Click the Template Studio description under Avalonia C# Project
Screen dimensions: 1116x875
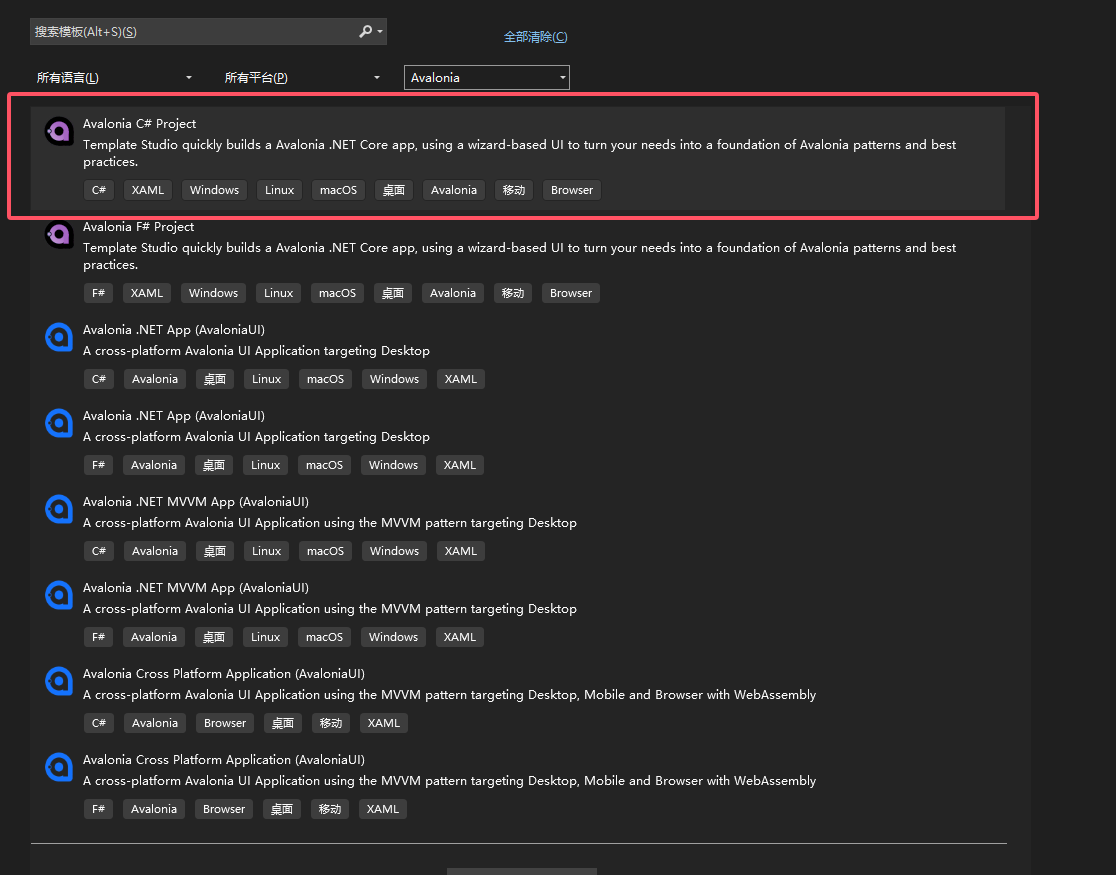click(520, 153)
